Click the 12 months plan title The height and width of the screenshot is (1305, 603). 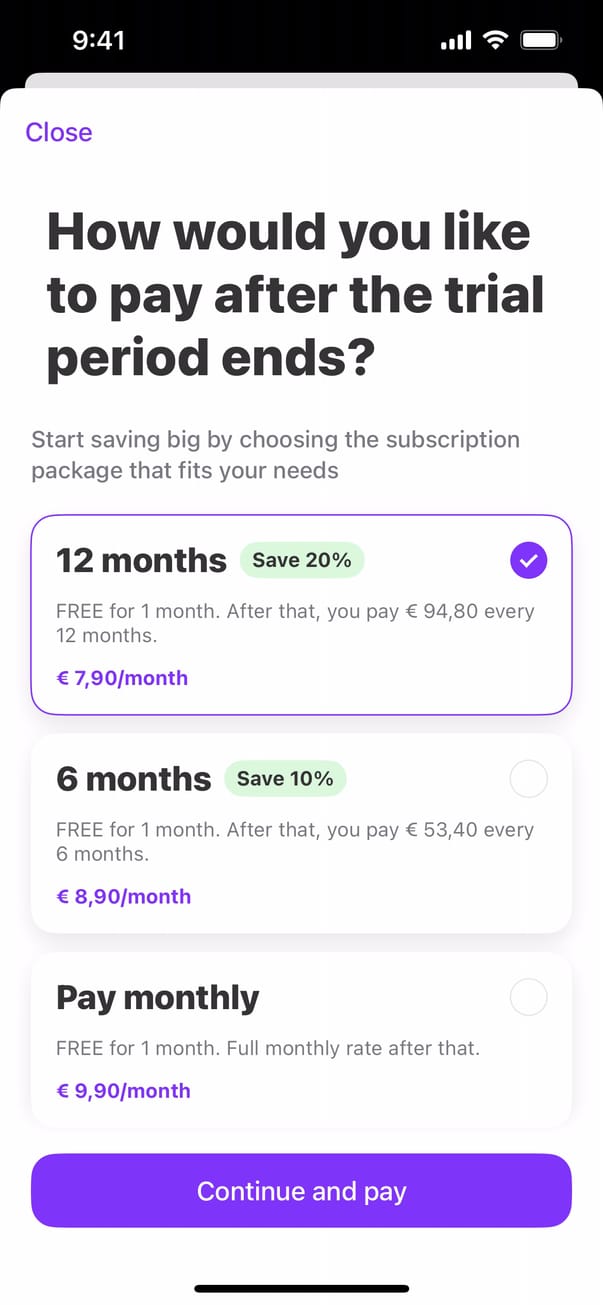(141, 561)
